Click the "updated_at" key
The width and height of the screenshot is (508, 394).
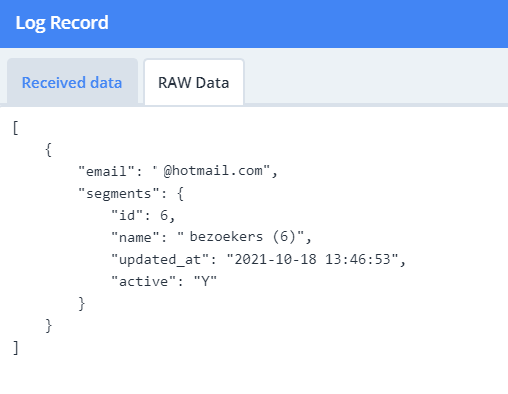pyautogui.click(x=160, y=259)
